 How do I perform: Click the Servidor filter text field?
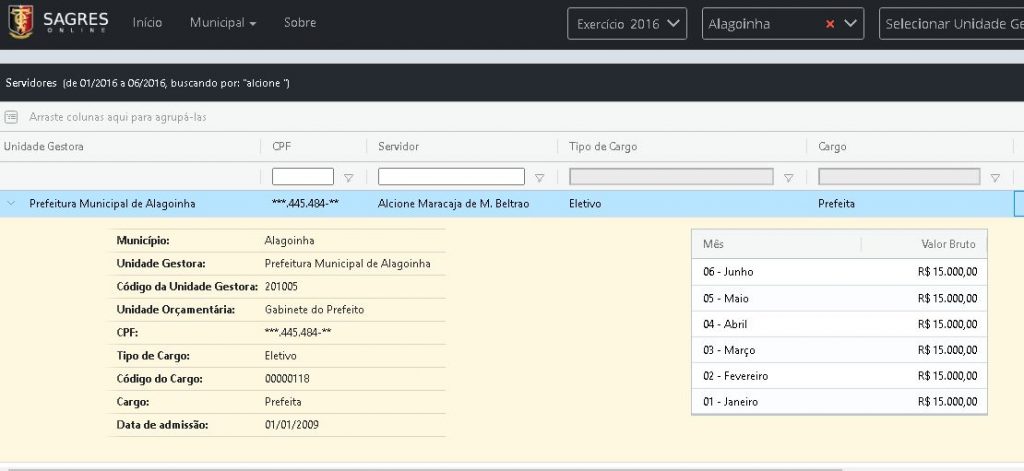click(452, 177)
